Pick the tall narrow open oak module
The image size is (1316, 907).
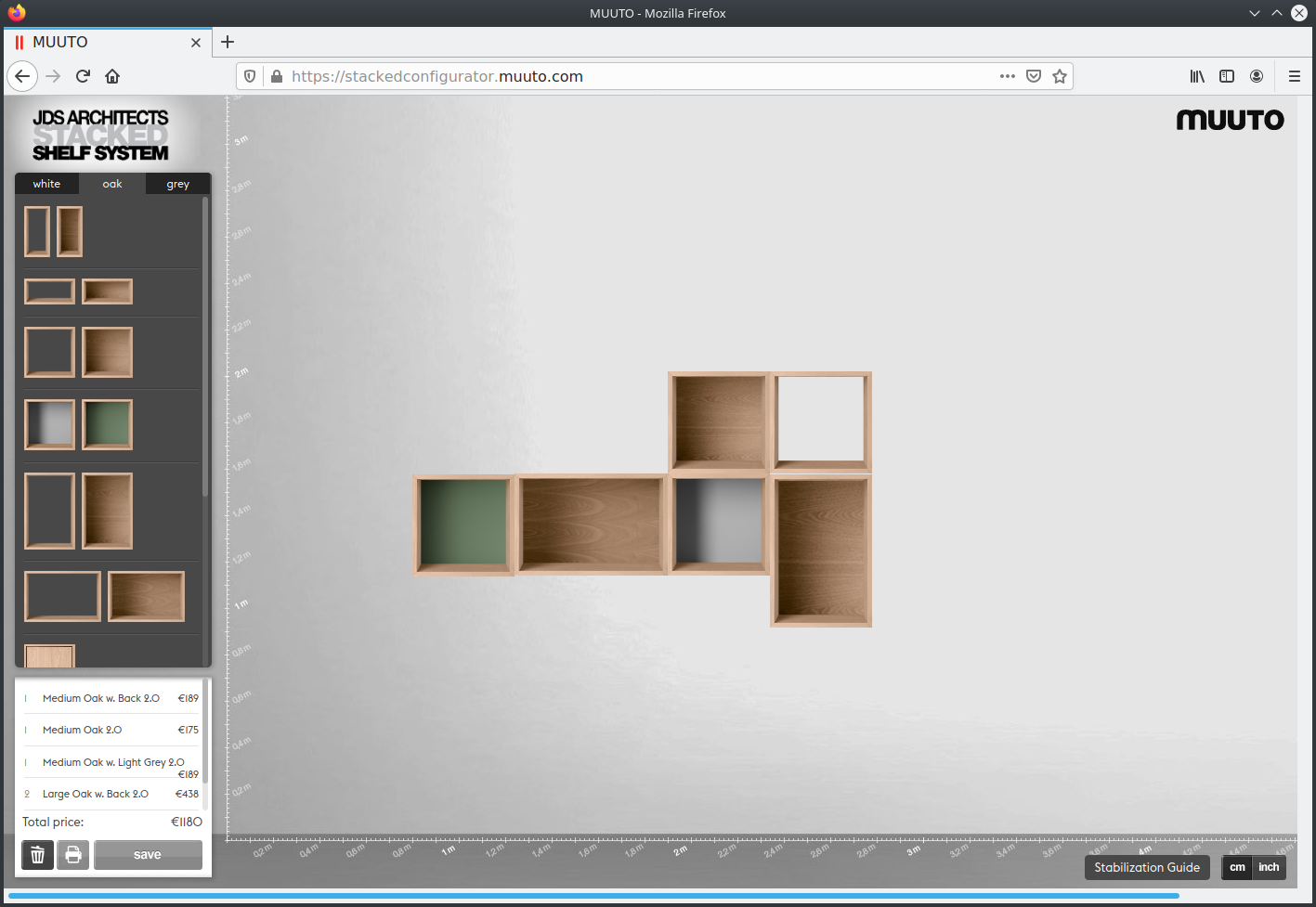pos(37,231)
